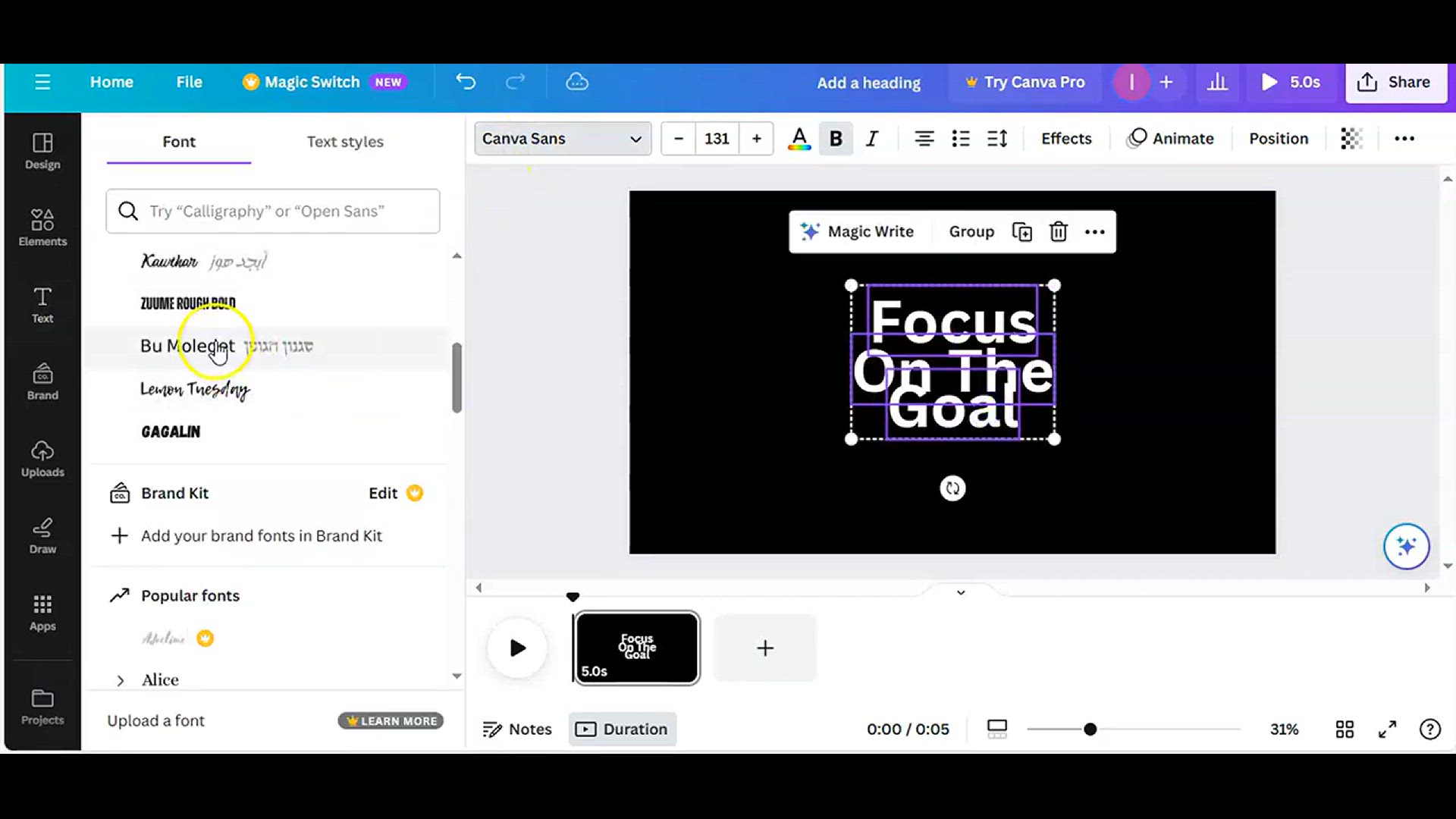The width and height of the screenshot is (1456, 819).
Task: Click the font size field showing 131
Action: pos(717,139)
